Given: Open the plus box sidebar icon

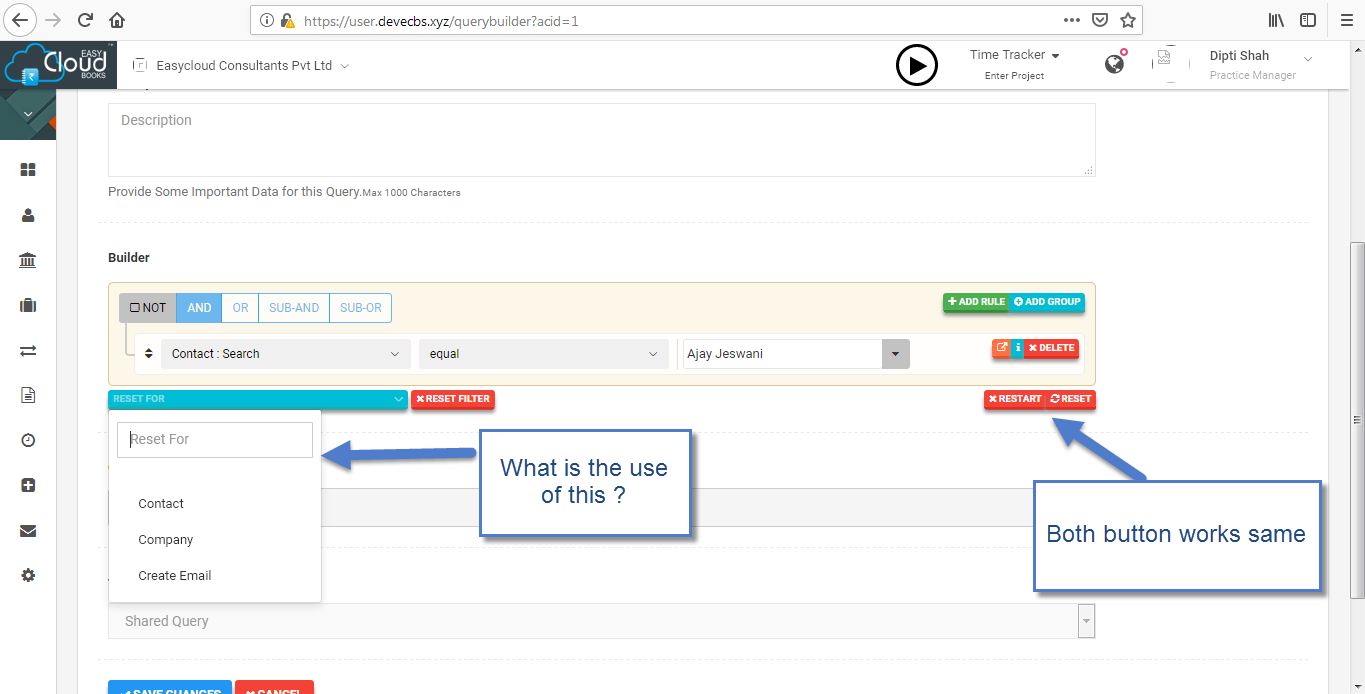Looking at the screenshot, I should tap(28, 485).
